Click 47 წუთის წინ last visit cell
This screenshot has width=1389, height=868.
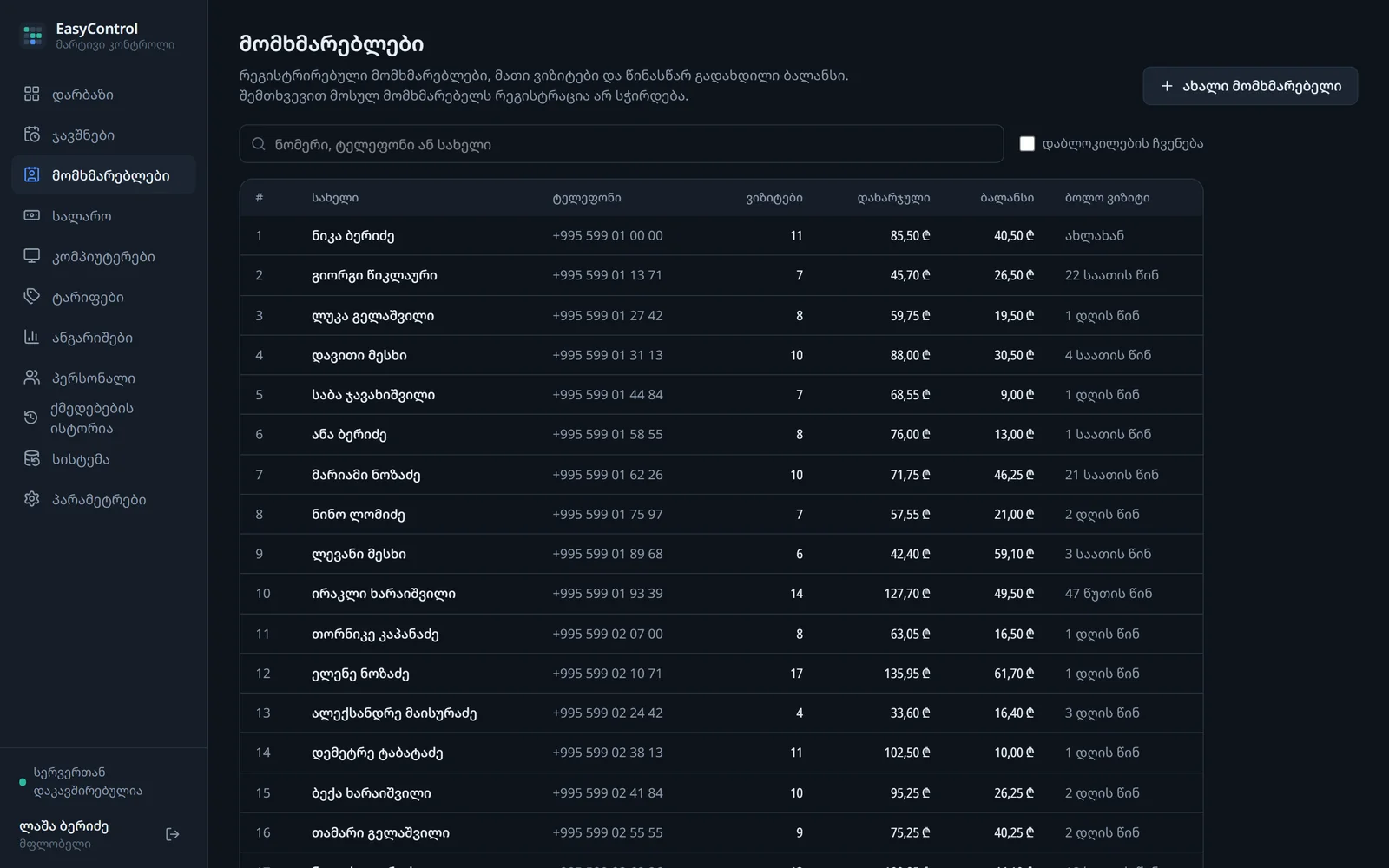point(1109,594)
